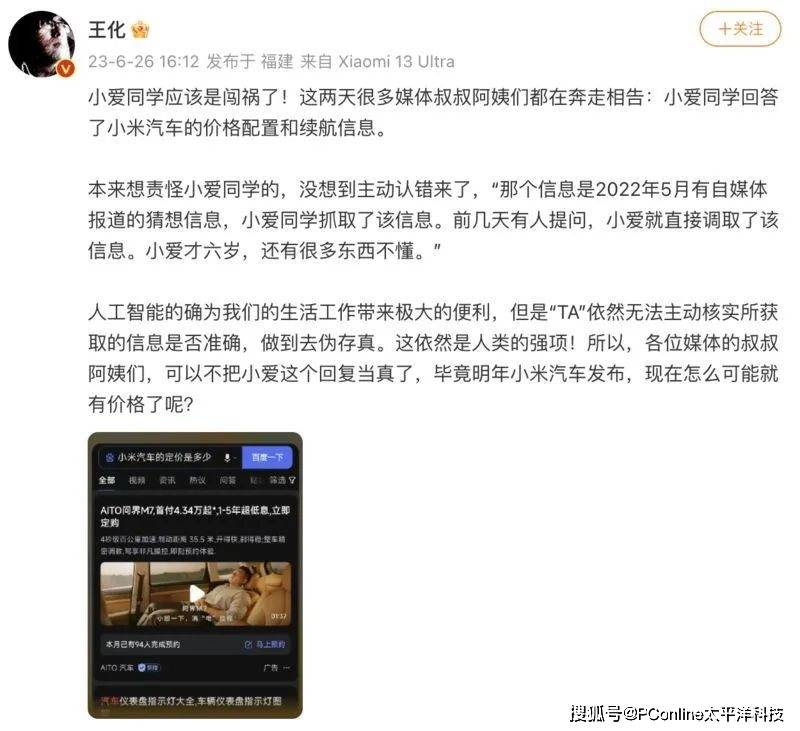
Task: Click the Baidu paw logo in the search box
Action: coord(109,458)
